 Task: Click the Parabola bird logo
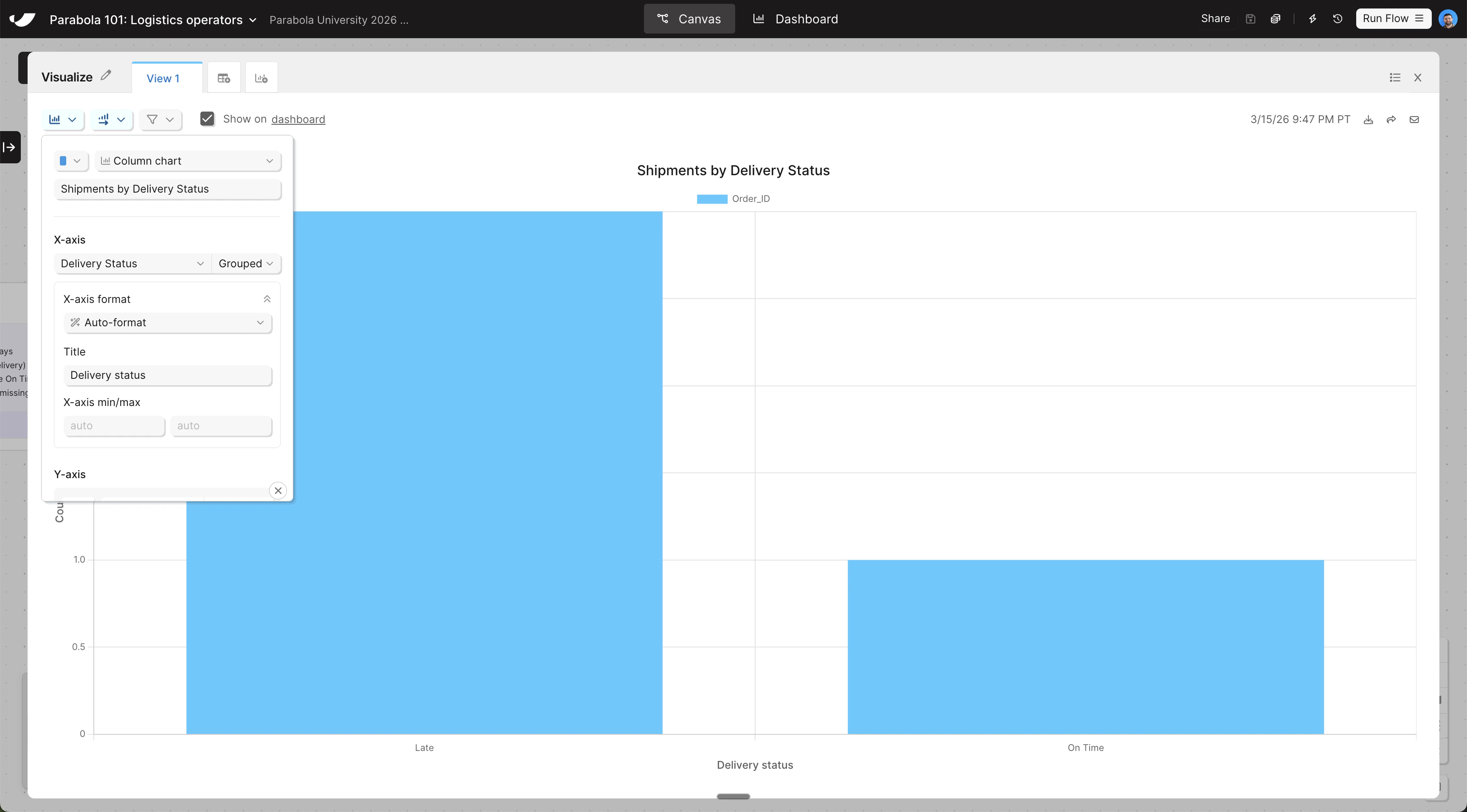pos(22,20)
